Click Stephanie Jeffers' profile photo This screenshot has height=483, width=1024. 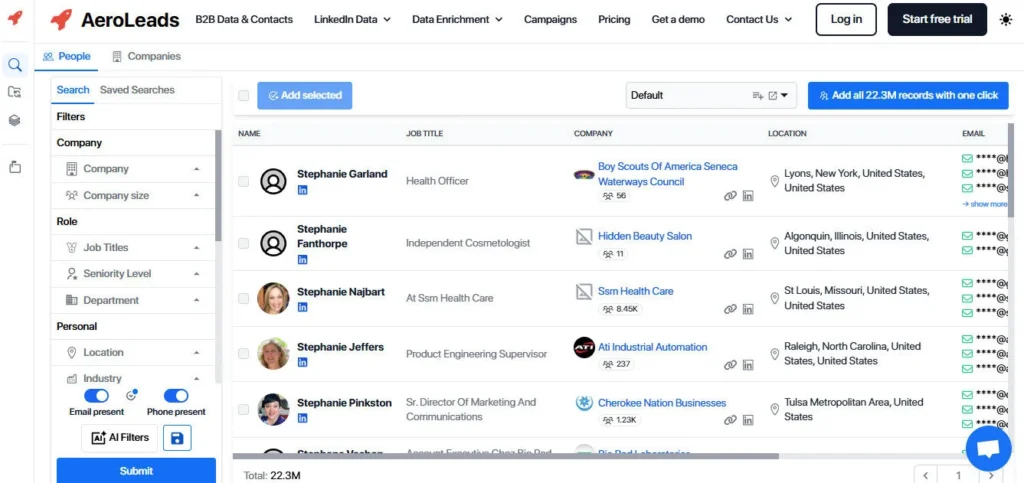pyautogui.click(x=273, y=354)
